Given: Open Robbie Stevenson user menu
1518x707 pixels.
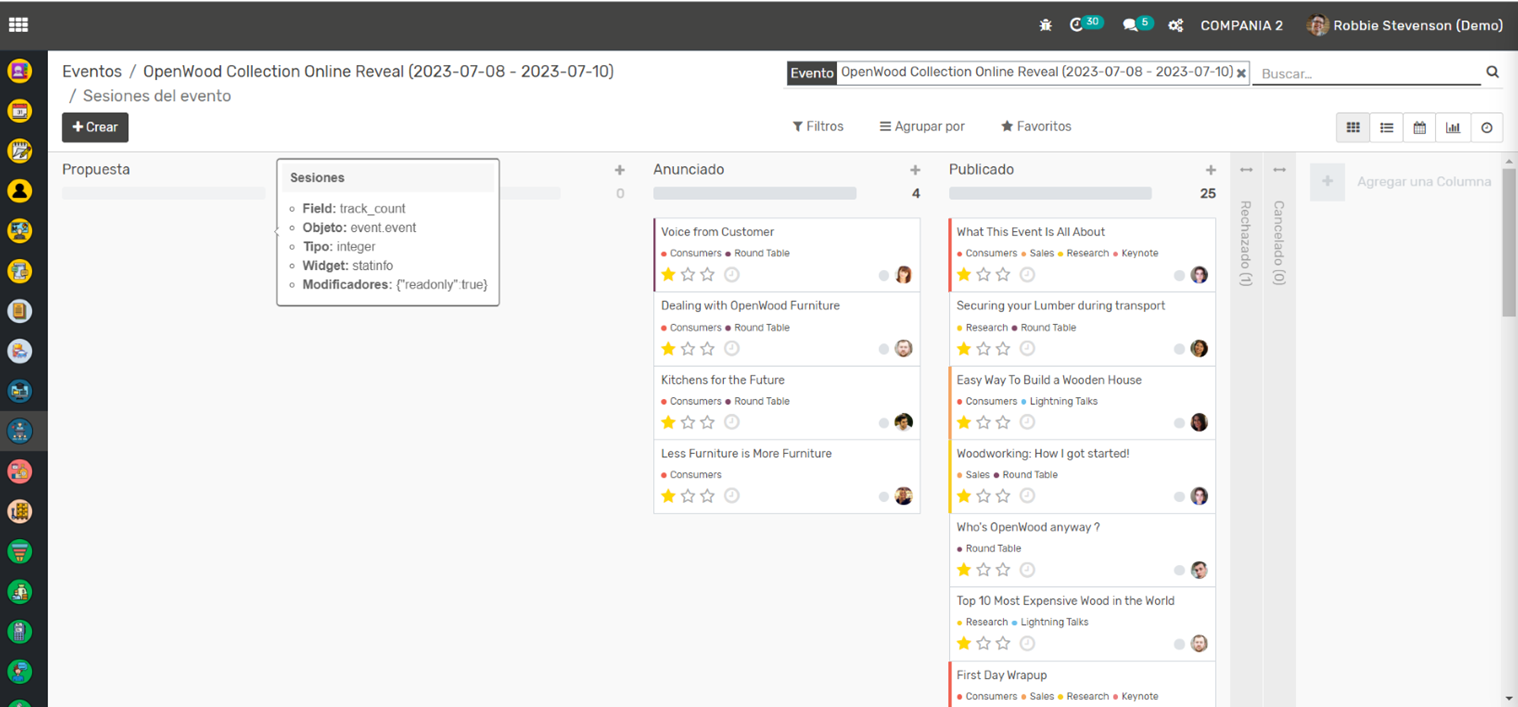Looking at the screenshot, I should (x=1405, y=25).
